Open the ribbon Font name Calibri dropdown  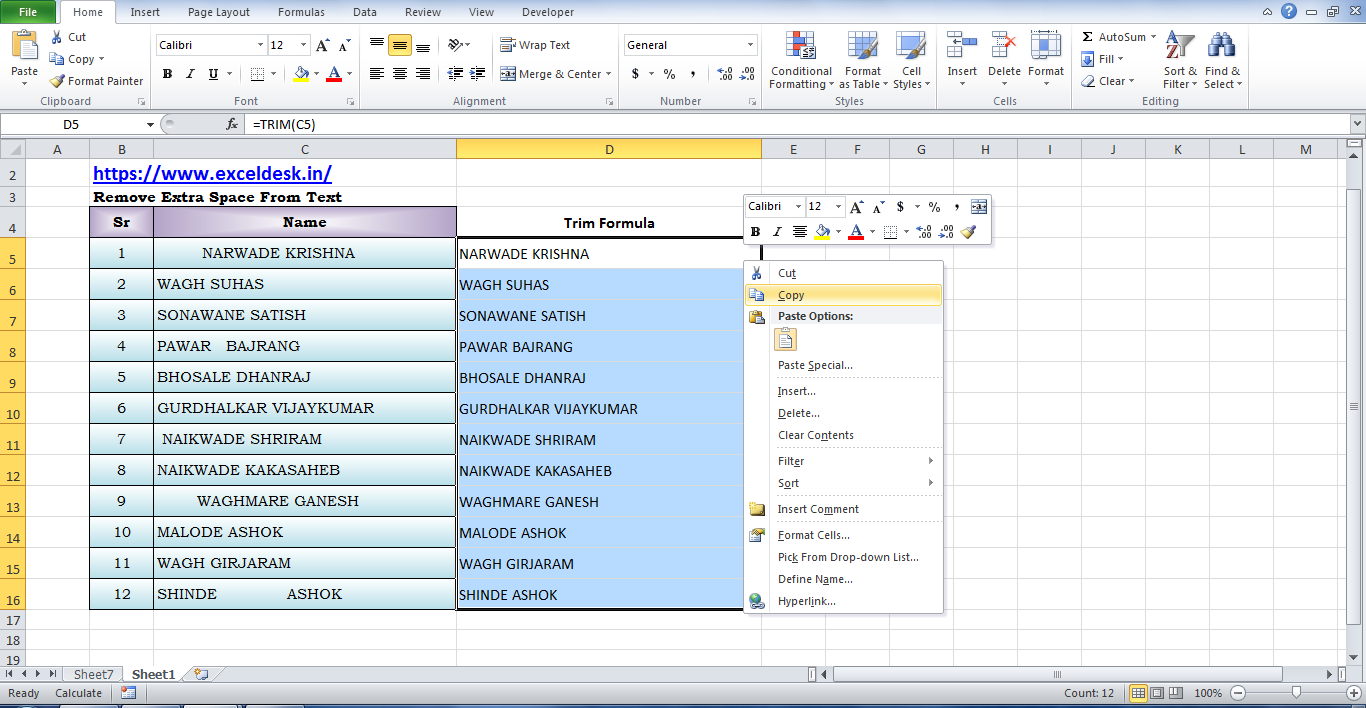[260, 45]
